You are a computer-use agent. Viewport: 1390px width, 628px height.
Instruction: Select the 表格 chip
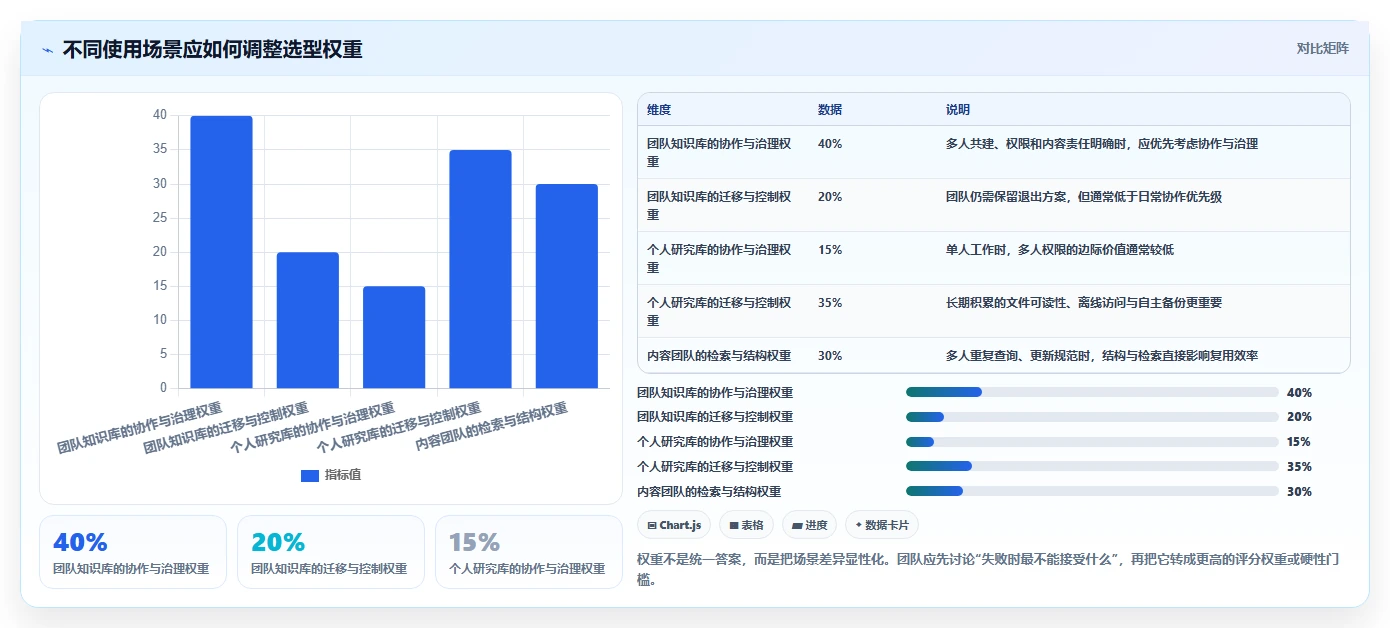click(x=746, y=525)
